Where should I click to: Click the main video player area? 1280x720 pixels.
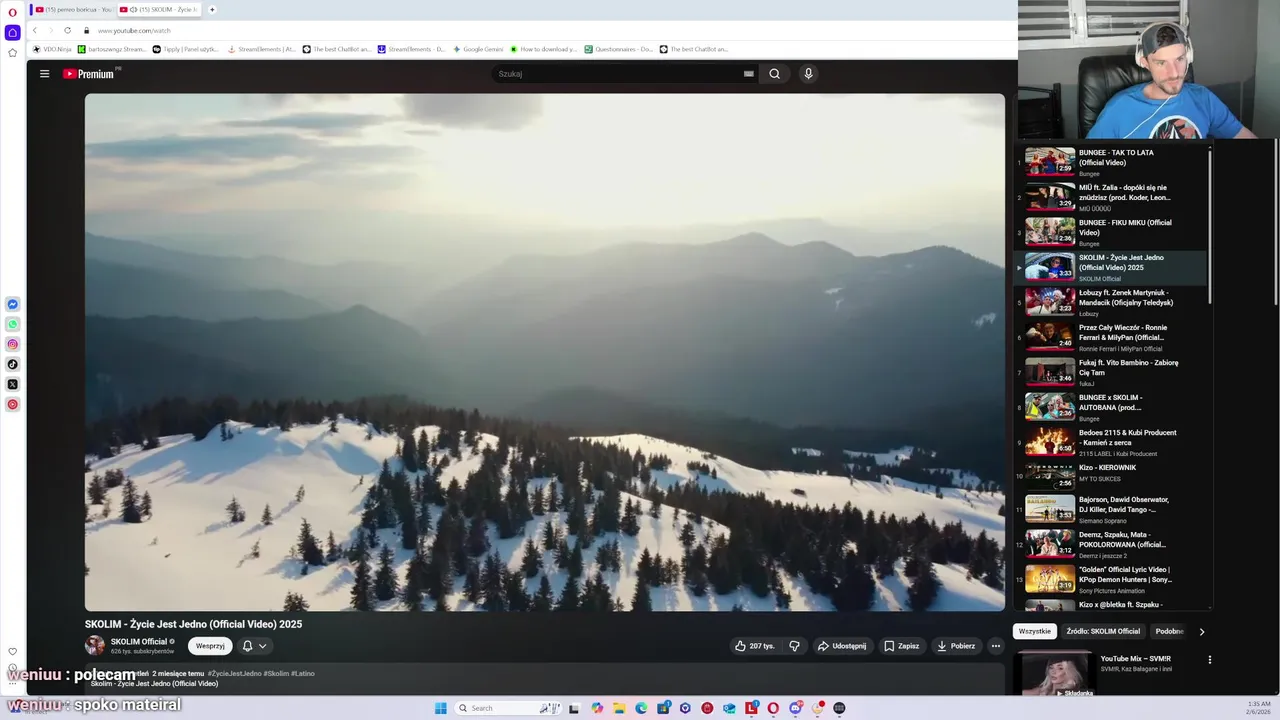545,352
